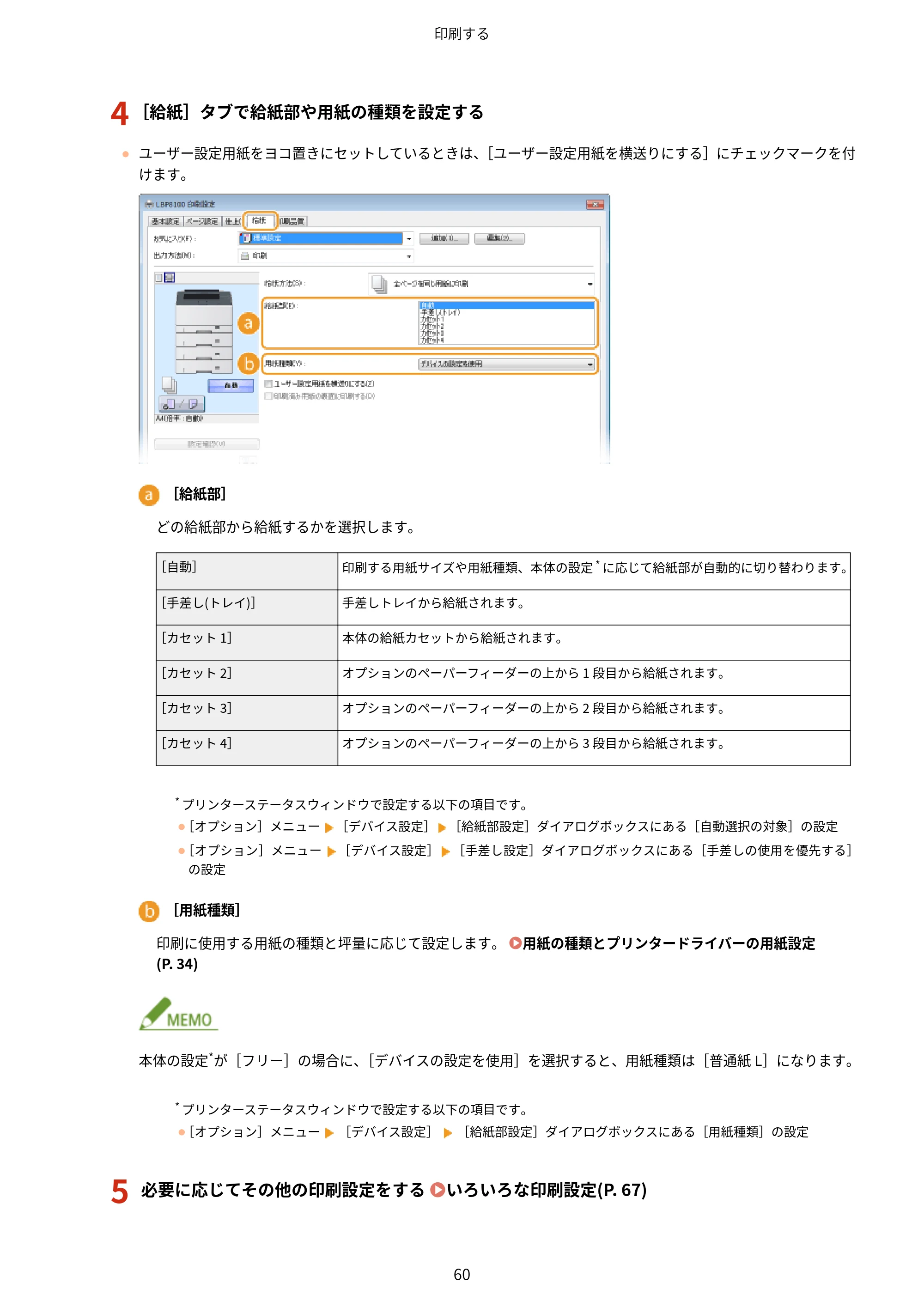Click the 編集 button next to favorites
Screen dimensions: 924x1307
[x=499, y=238]
